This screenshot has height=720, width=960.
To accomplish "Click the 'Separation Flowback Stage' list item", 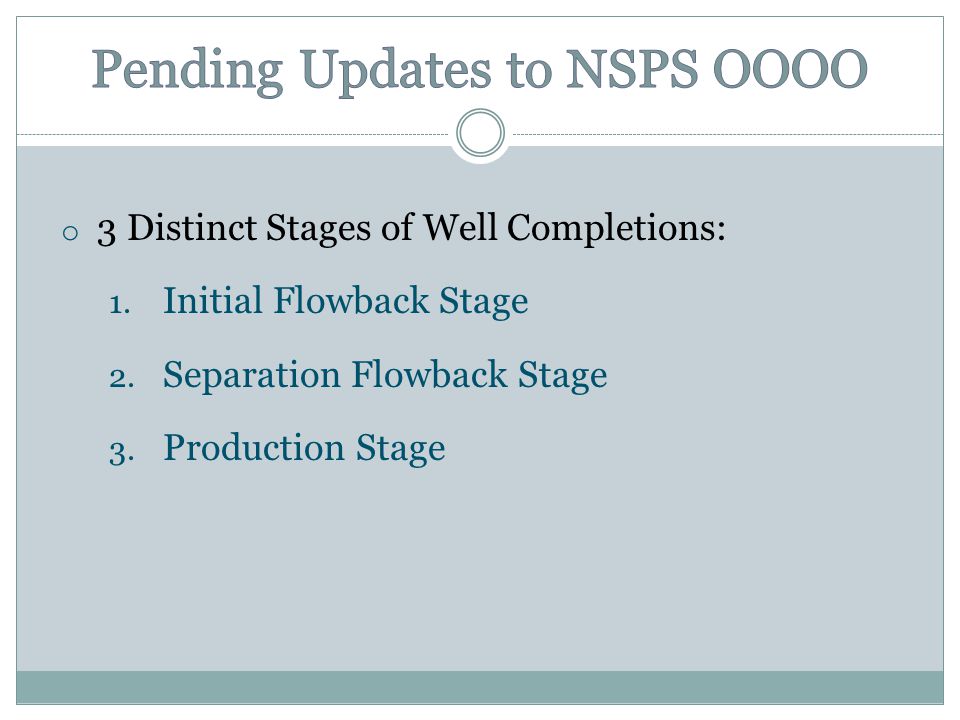I will pyautogui.click(x=385, y=375).
